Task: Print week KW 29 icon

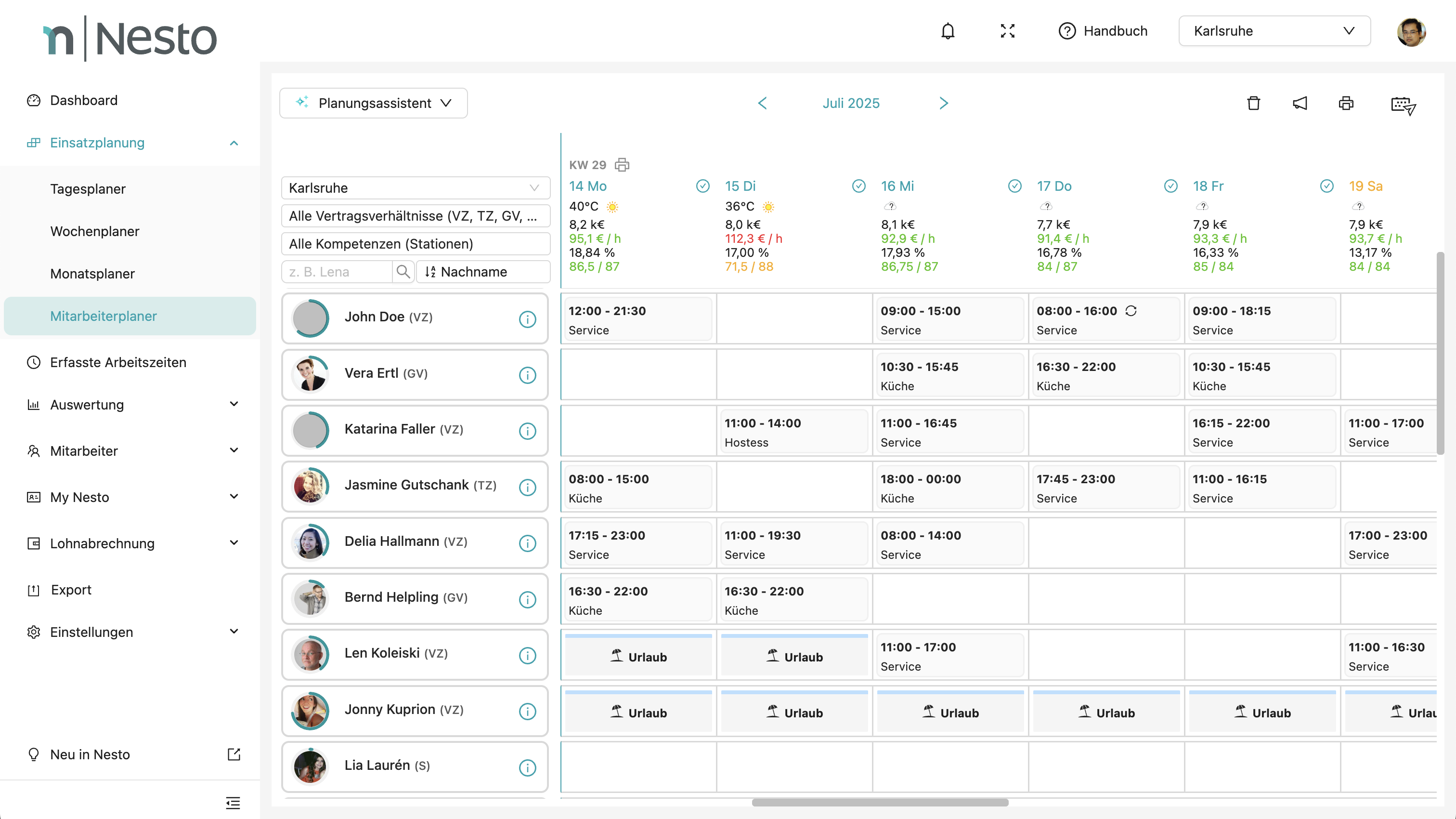Action: coord(622,165)
